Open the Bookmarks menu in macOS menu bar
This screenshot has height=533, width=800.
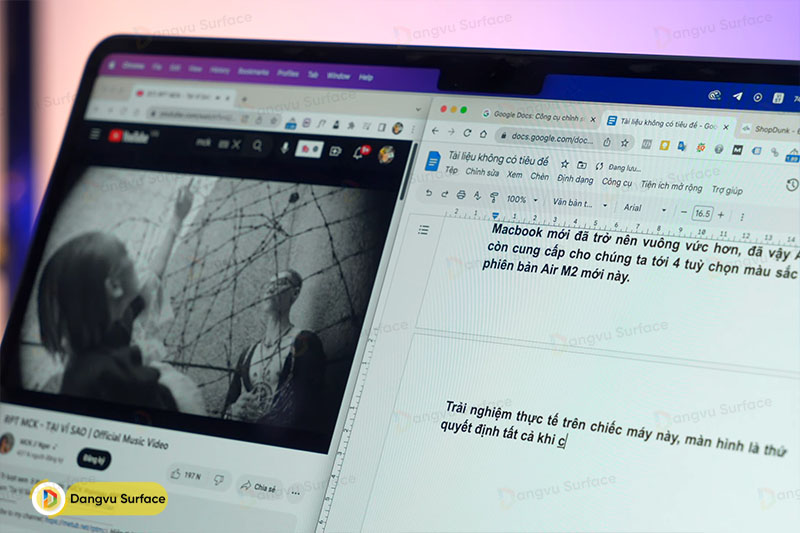pos(253,71)
